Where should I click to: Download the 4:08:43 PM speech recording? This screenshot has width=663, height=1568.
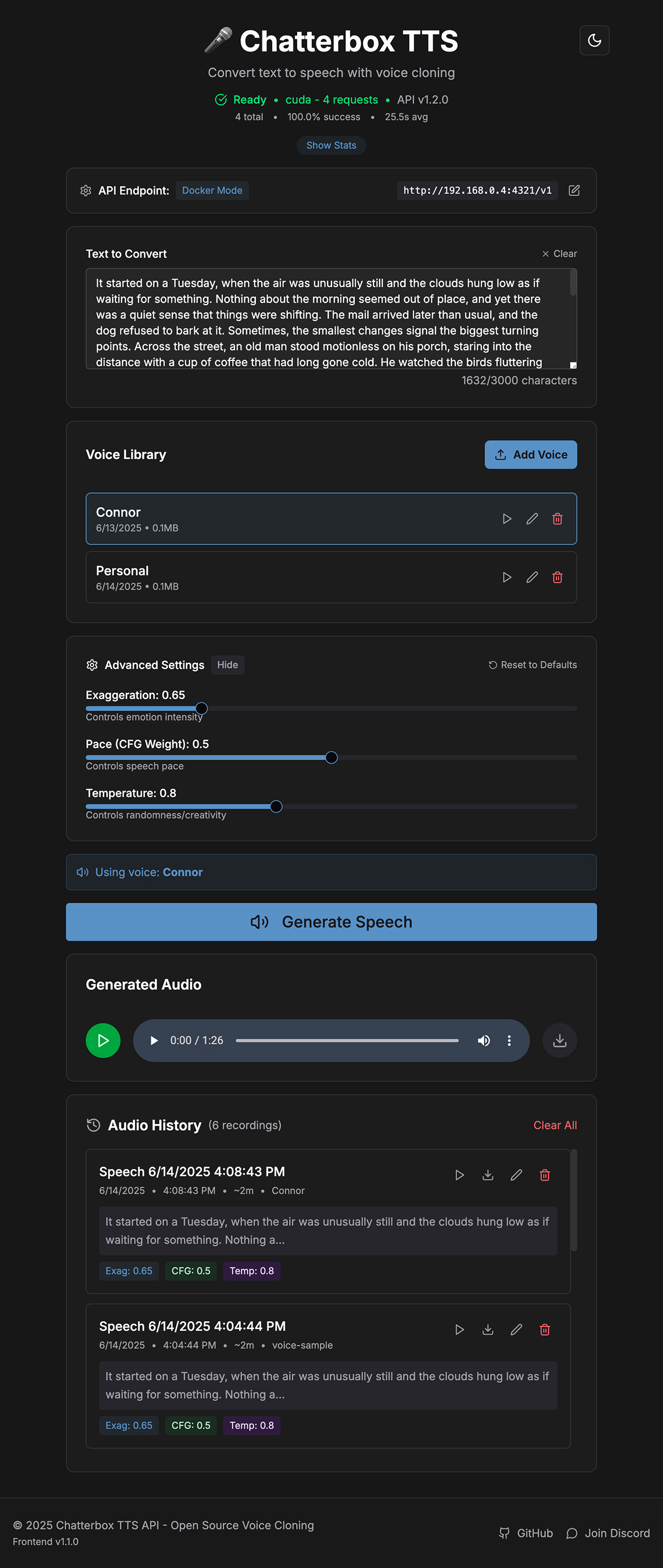tap(487, 1175)
